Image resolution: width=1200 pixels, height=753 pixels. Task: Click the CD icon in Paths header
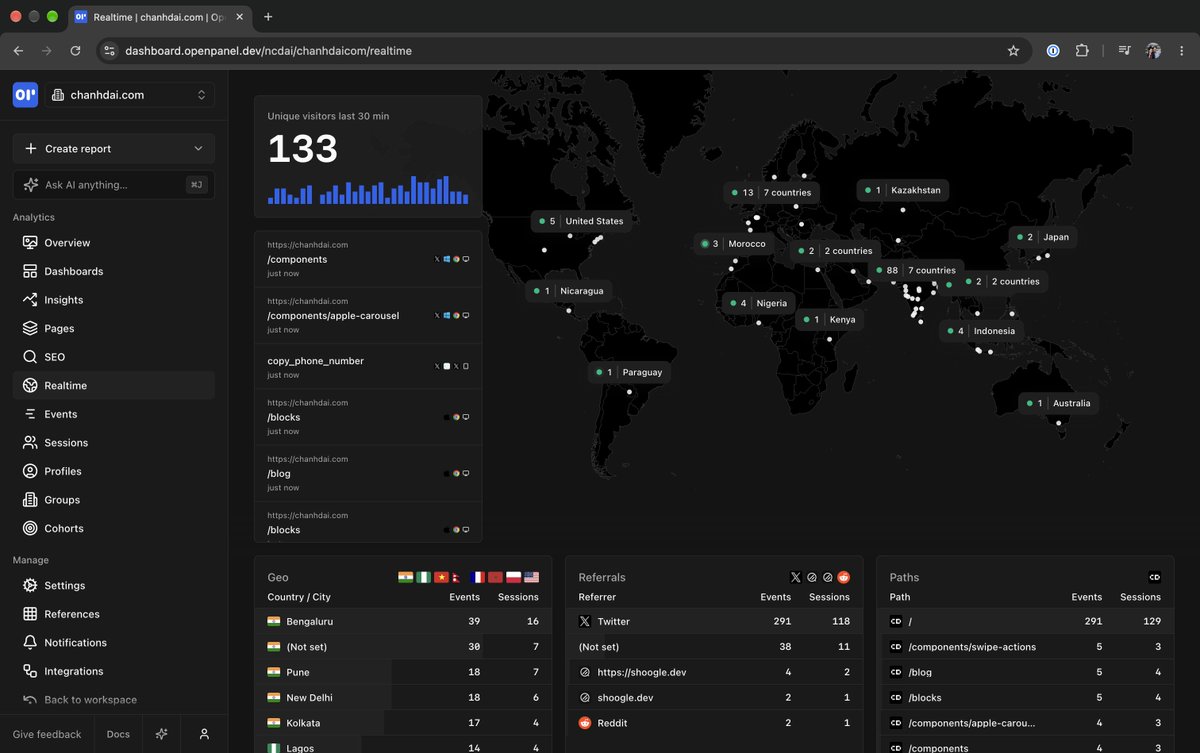[x=1155, y=577]
